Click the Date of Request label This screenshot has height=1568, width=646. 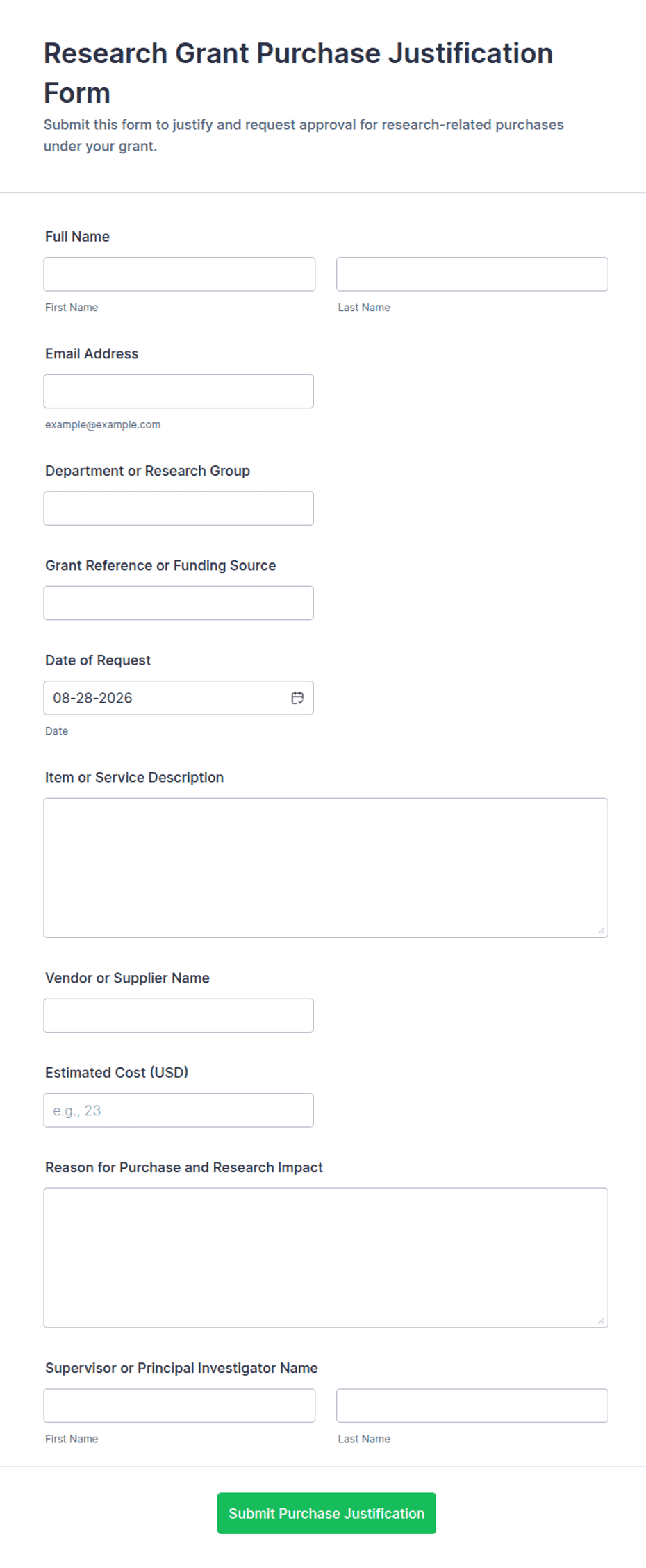coord(98,660)
